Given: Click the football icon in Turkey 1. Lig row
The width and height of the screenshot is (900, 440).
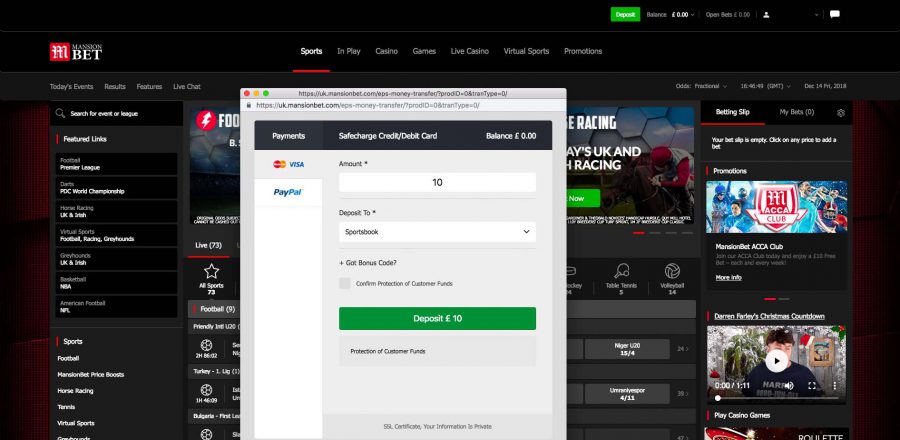Looking at the screenshot, I should pyautogui.click(x=206, y=390).
